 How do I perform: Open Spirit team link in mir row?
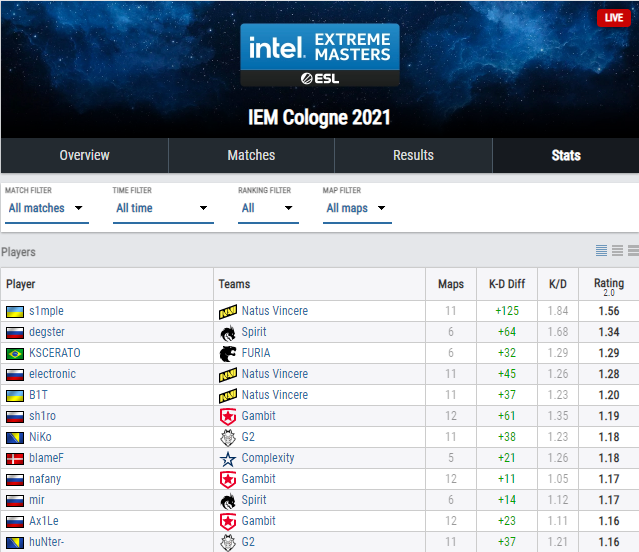click(x=254, y=500)
